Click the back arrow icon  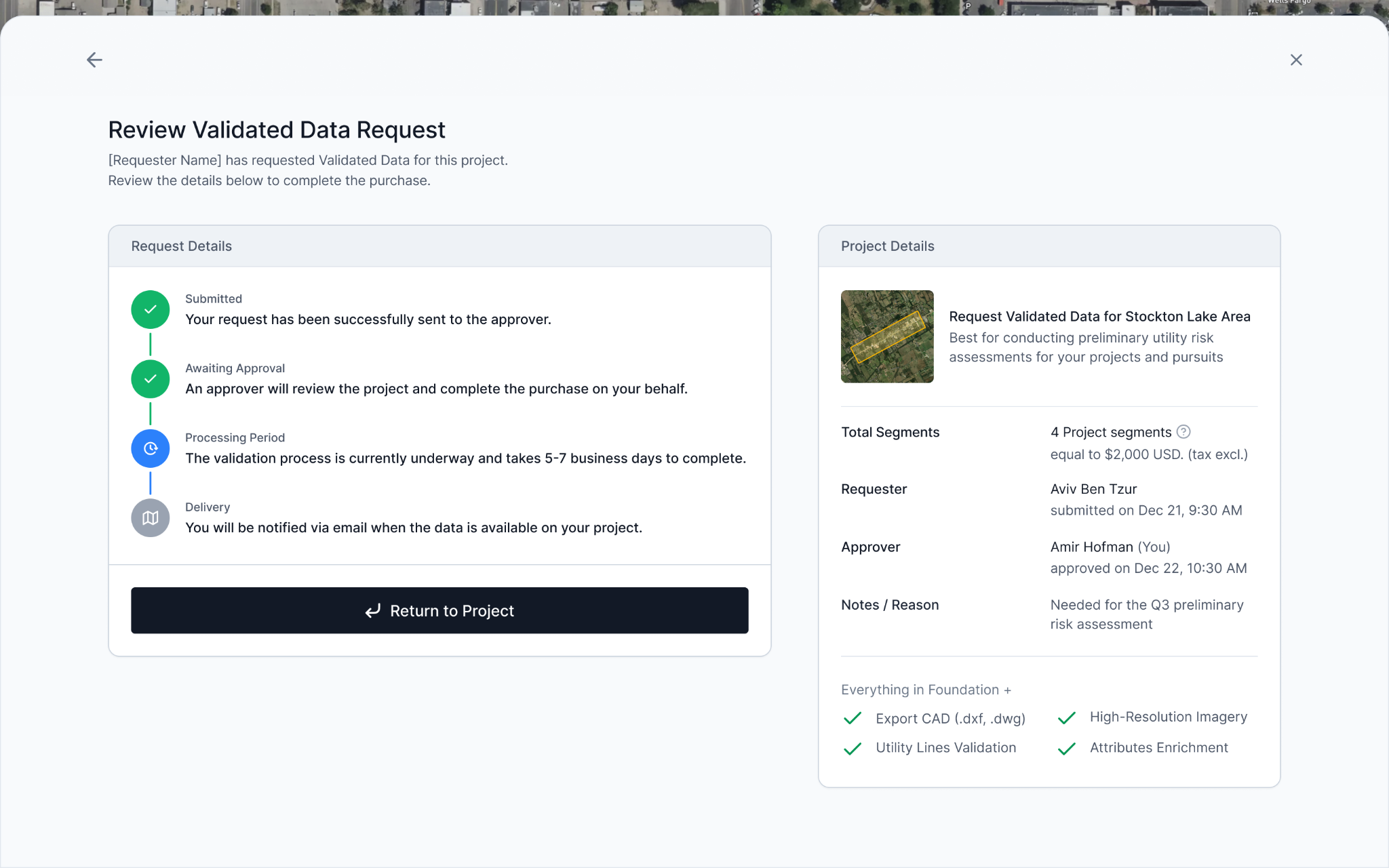coord(94,60)
